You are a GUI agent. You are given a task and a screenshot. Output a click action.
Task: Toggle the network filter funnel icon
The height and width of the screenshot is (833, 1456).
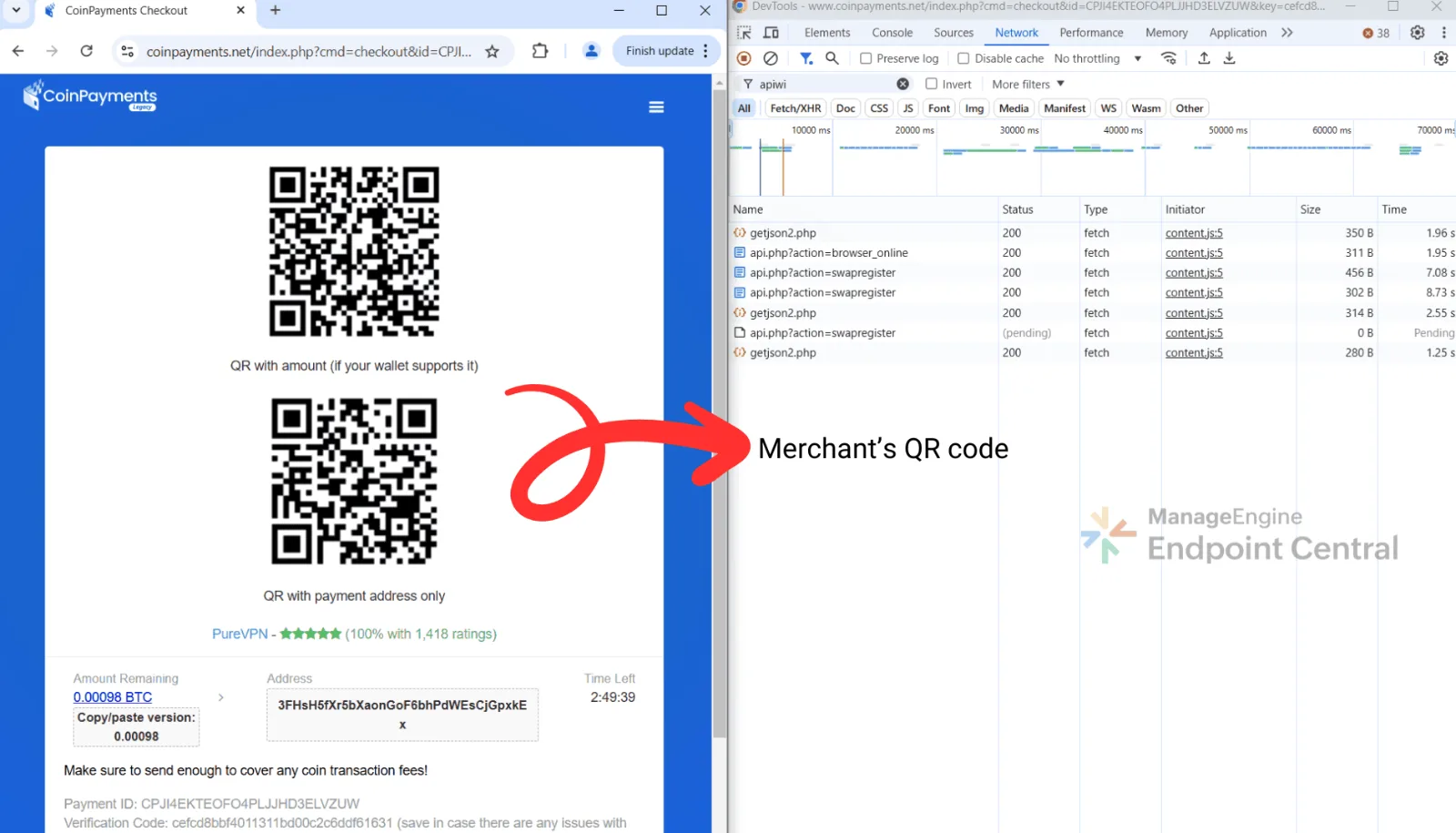click(x=806, y=58)
